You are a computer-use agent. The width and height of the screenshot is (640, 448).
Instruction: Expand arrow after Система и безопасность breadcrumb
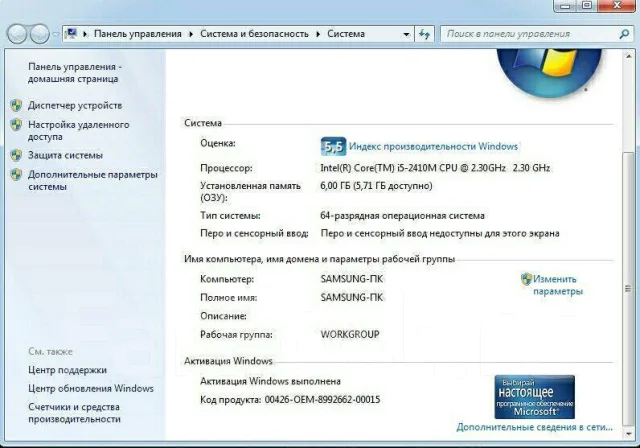pos(318,34)
